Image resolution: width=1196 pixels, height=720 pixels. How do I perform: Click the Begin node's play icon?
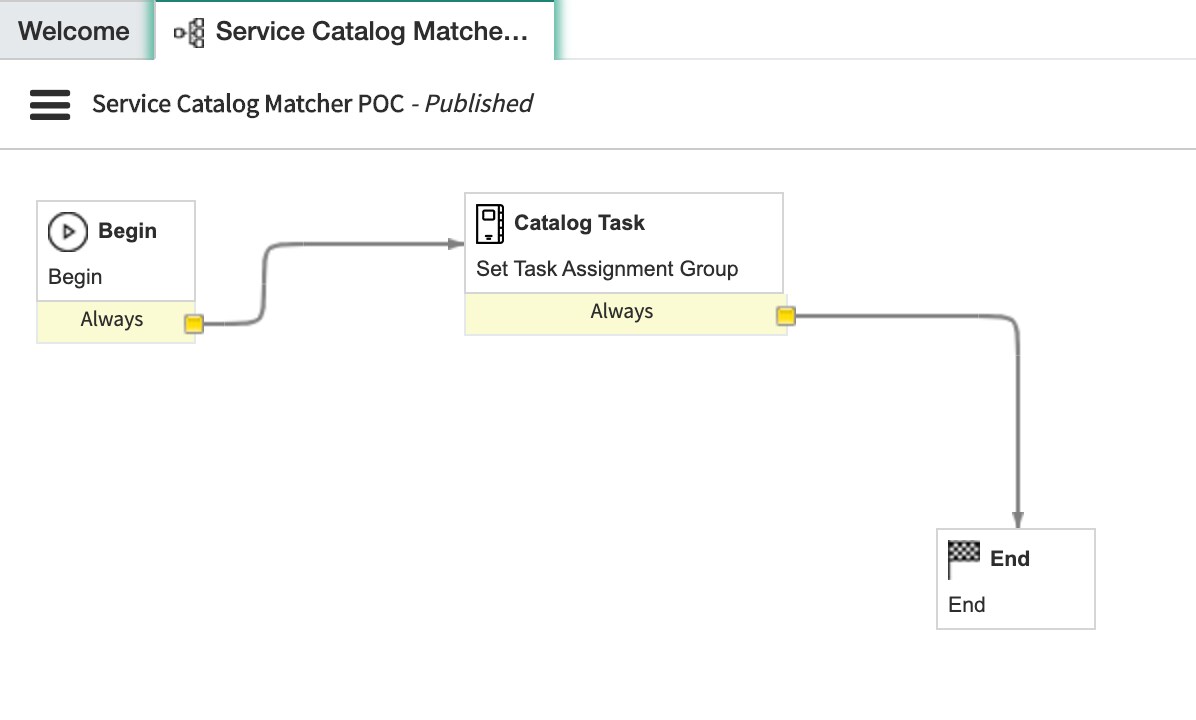68,231
